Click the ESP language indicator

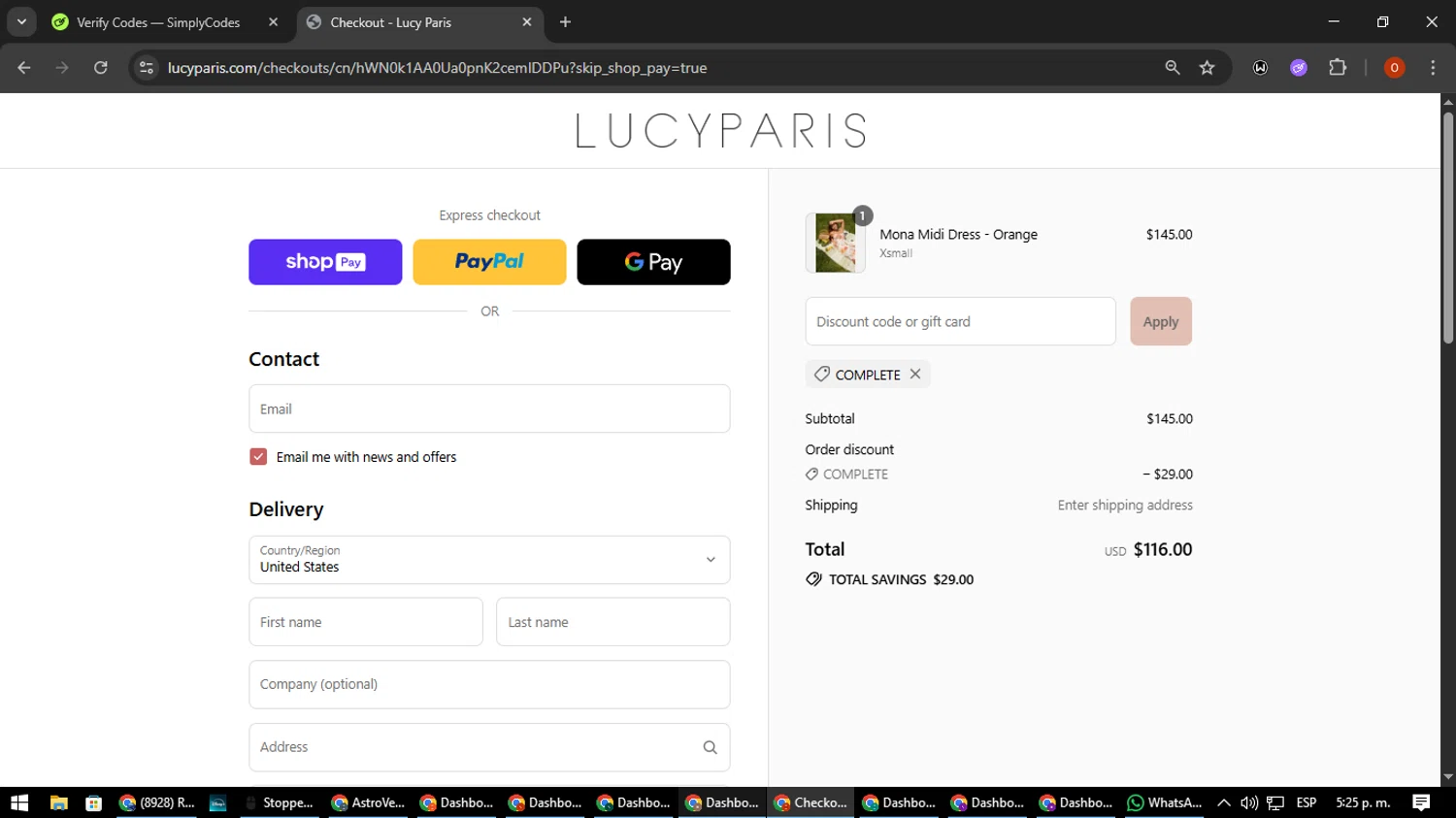1307,802
